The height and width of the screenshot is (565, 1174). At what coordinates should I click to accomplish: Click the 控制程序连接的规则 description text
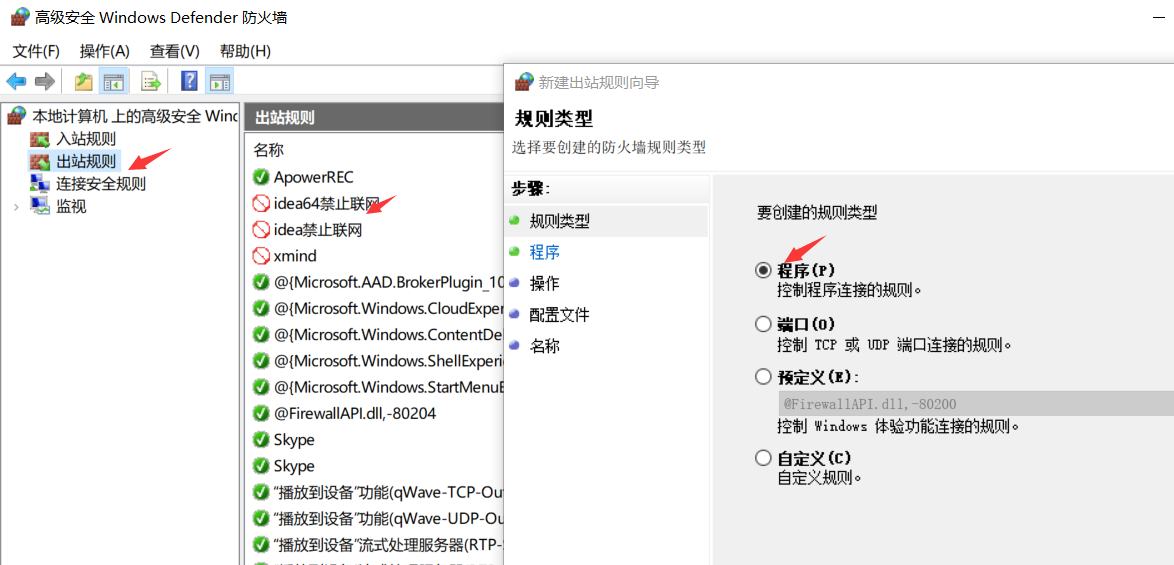pos(849,289)
